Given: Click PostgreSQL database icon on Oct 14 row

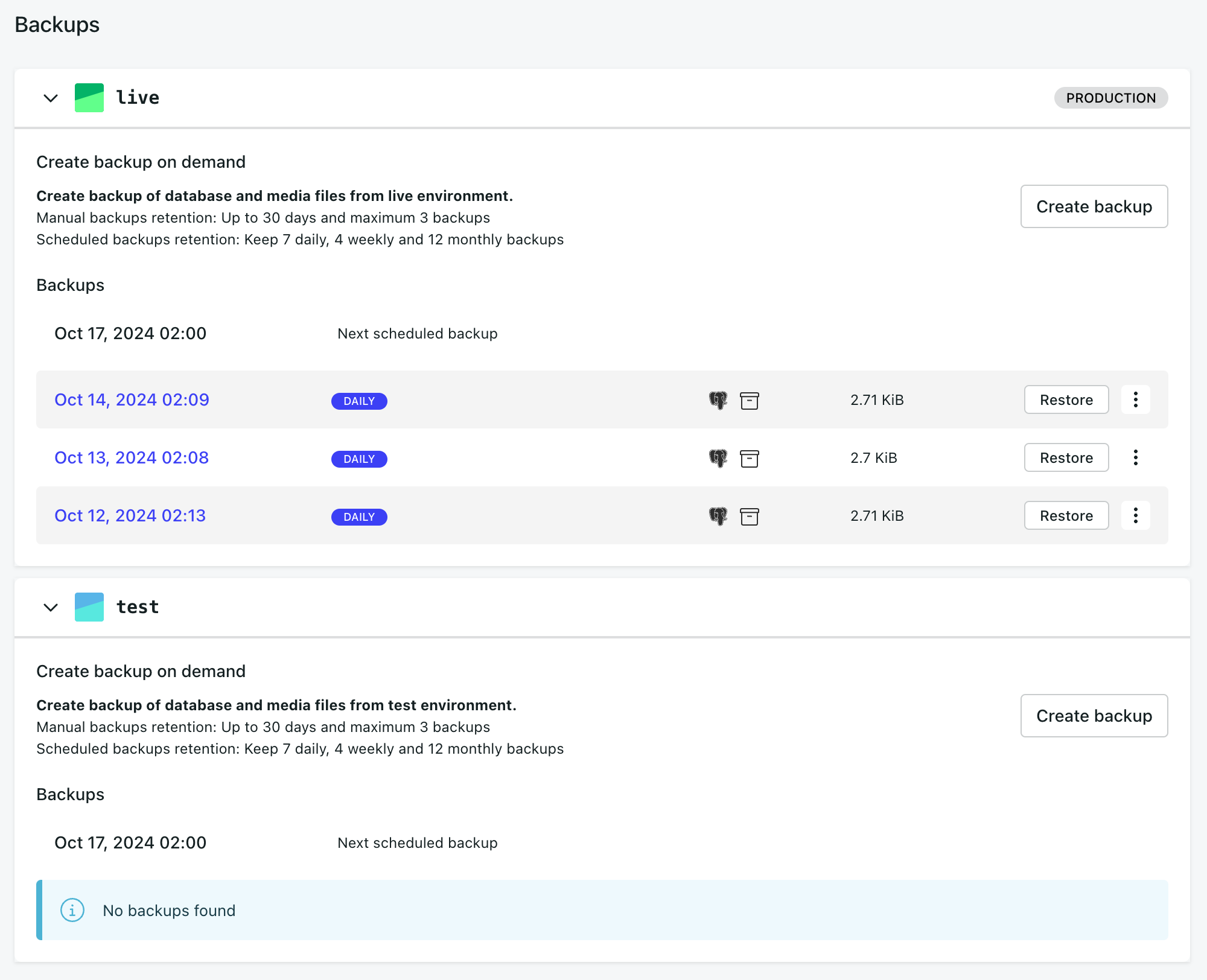Looking at the screenshot, I should click(718, 400).
